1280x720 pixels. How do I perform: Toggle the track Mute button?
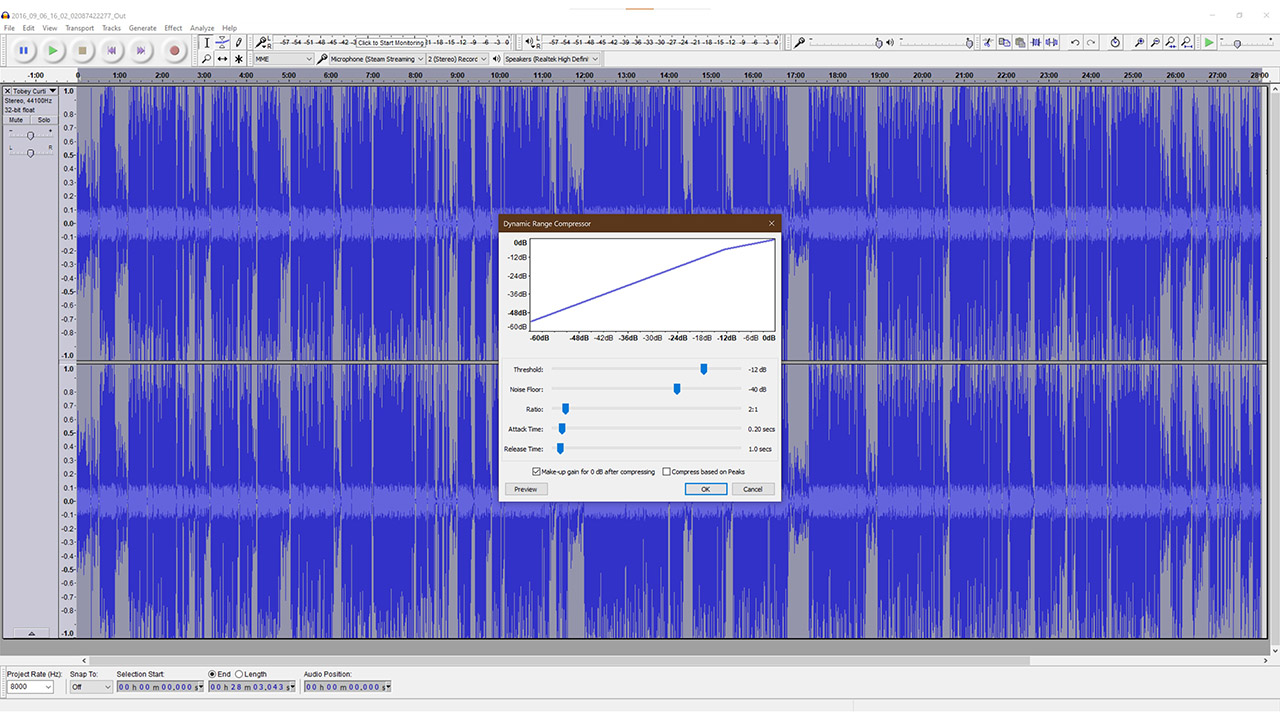click(x=16, y=120)
